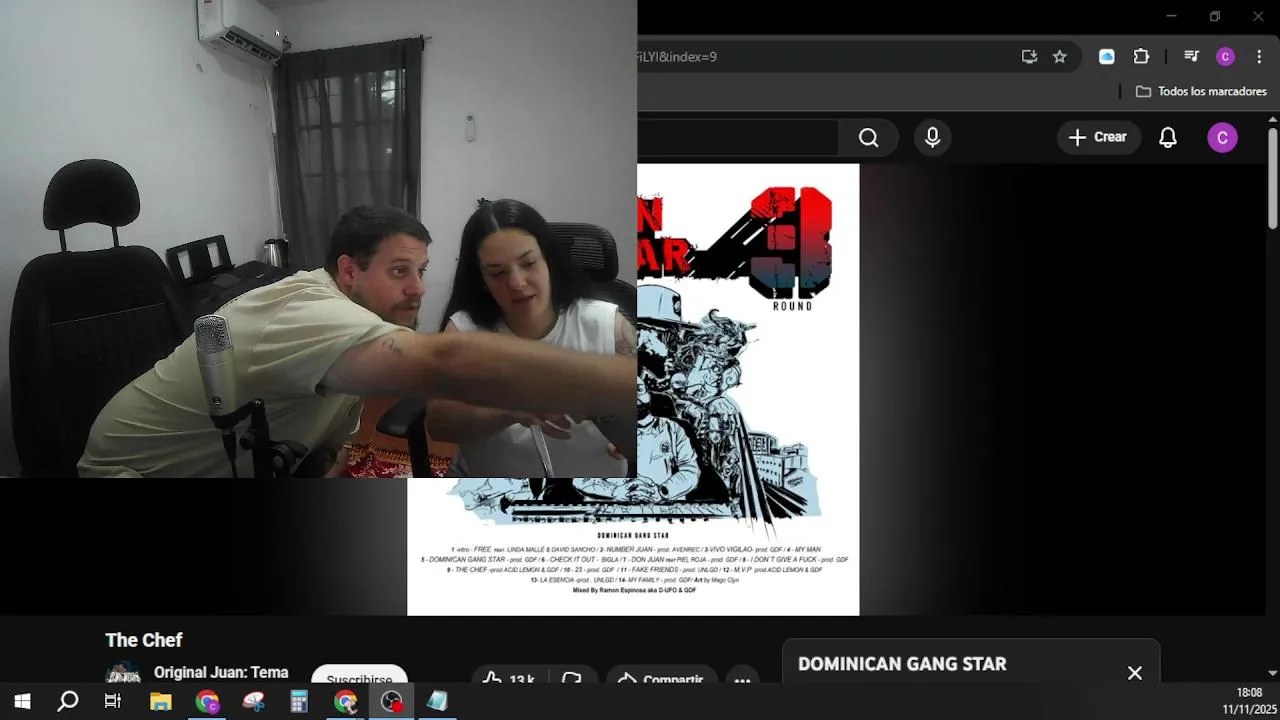Screen dimensions: 1280x720
Task: Click the Dominican Gang Star album artwork video
Action: click(633, 390)
